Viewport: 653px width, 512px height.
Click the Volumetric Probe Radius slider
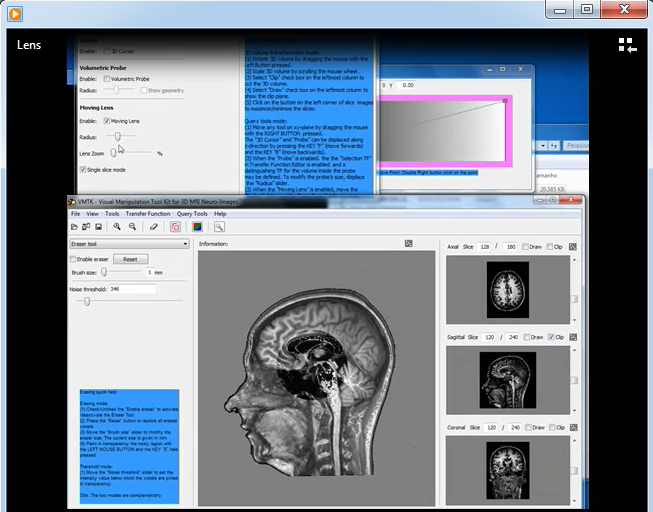(x=117, y=90)
